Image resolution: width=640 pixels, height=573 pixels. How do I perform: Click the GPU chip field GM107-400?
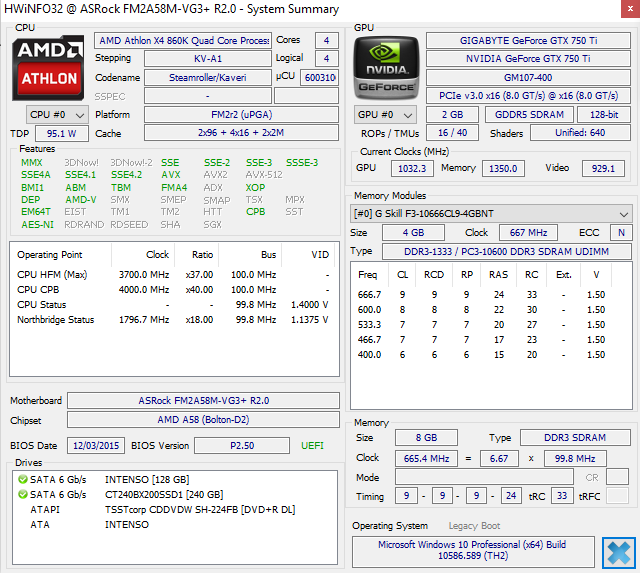528,78
